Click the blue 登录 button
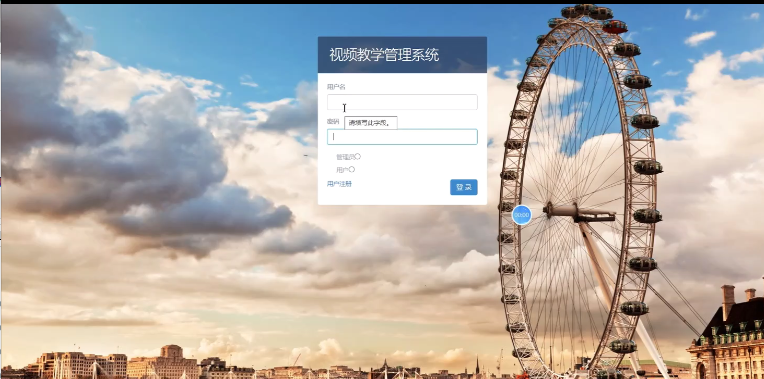The image size is (764, 379). click(463, 187)
